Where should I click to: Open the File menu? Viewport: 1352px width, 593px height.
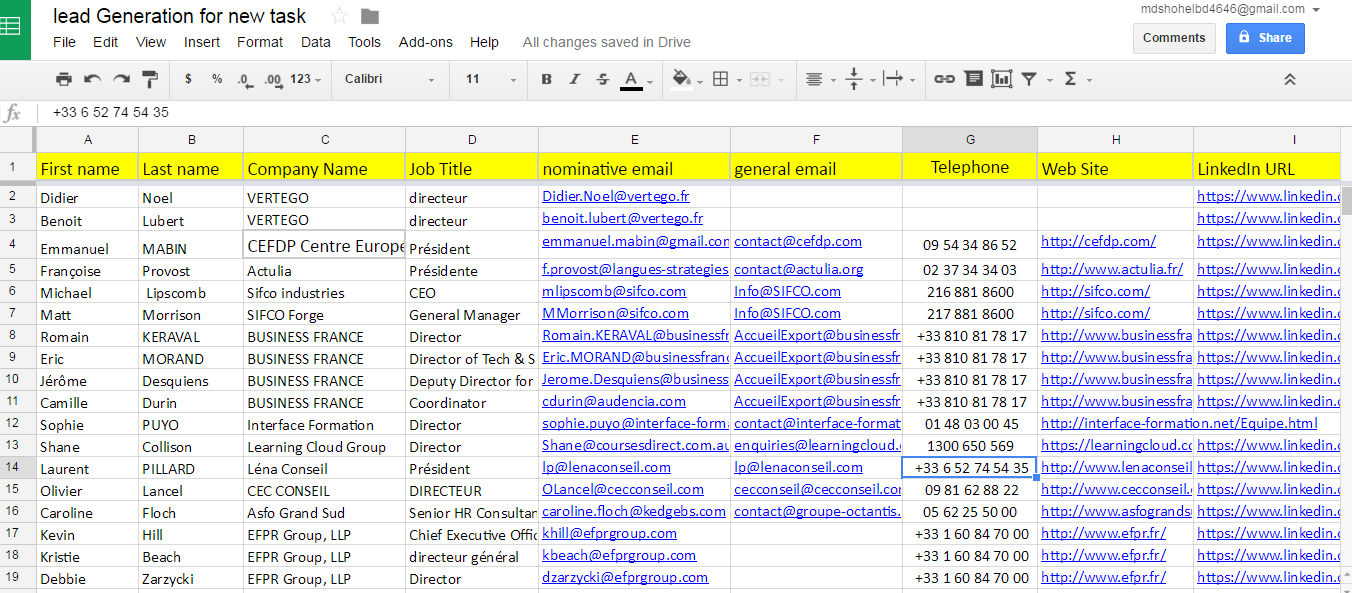tap(64, 42)
